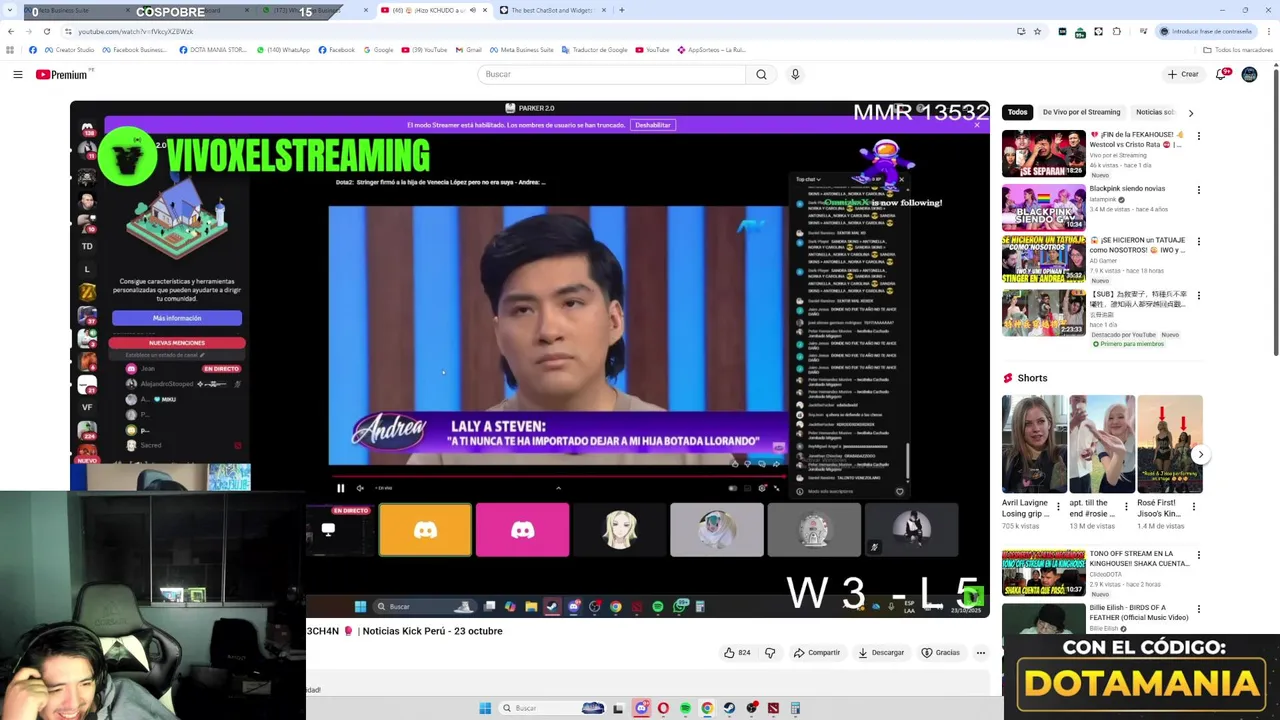The height and width of the screenshot is (720, 1280).
Task: Click the Compartir share button
Action: point(817,653)
